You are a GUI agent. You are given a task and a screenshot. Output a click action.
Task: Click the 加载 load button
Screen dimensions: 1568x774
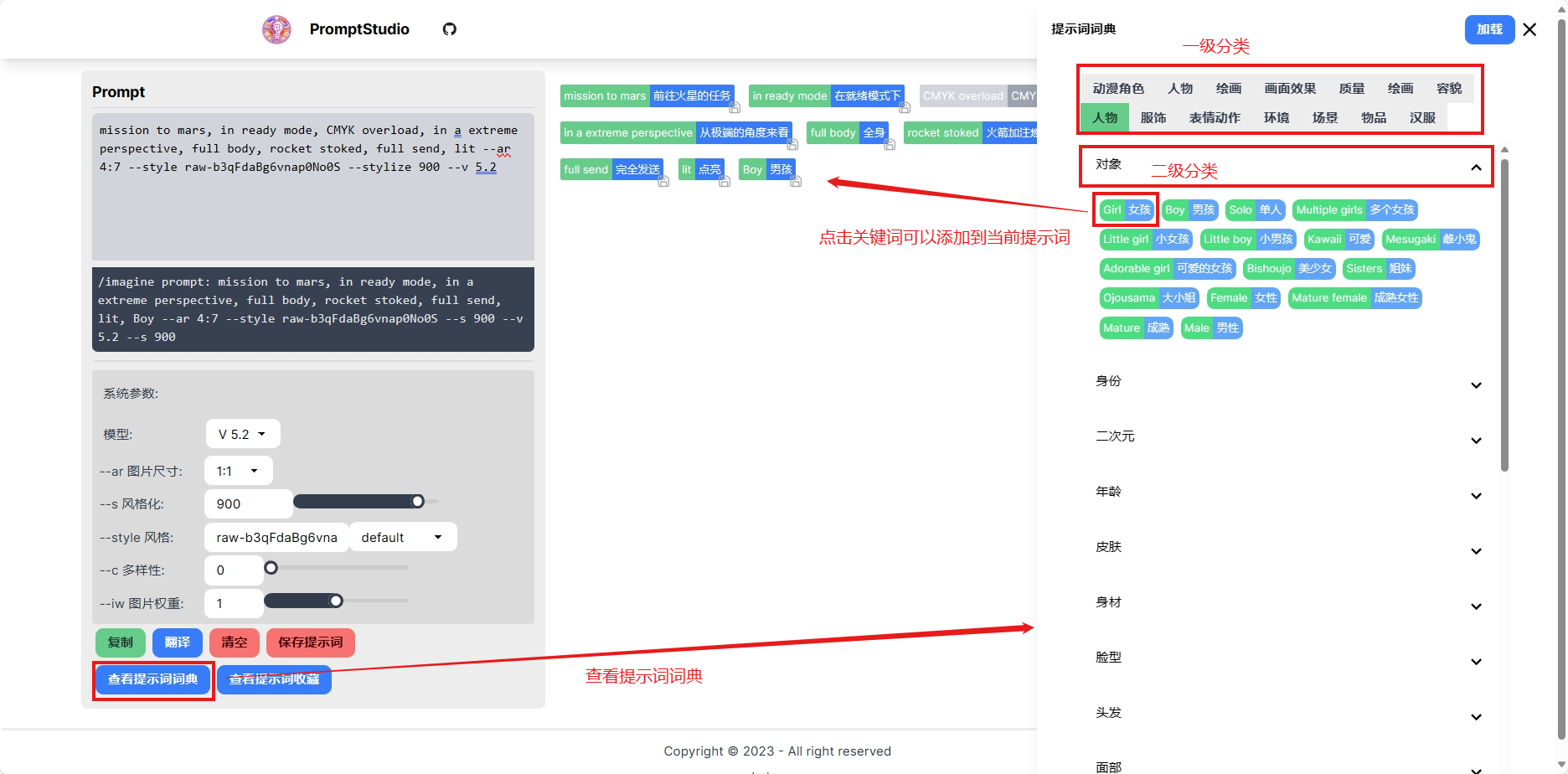click(x=1489, y=29)
